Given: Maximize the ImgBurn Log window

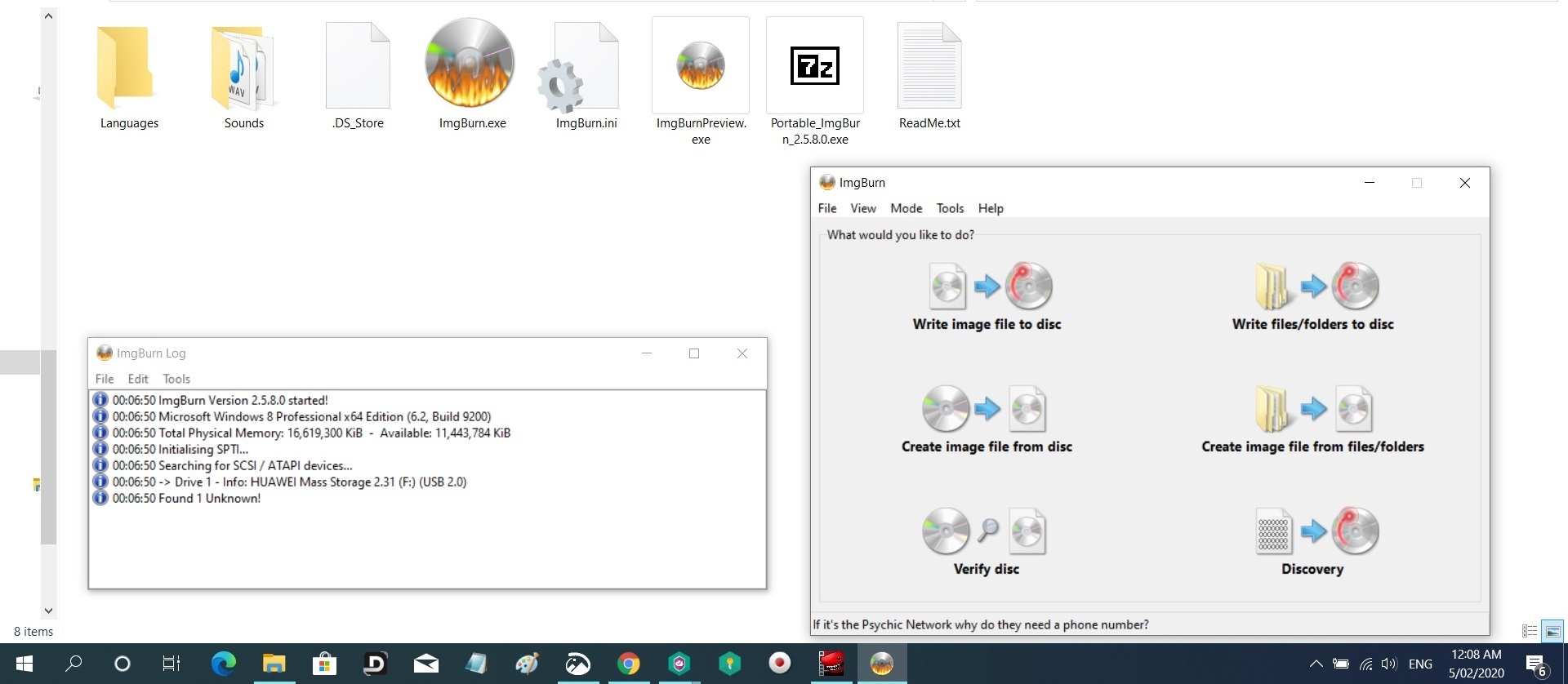Looking at the screenshot, I should click(694, 353).
